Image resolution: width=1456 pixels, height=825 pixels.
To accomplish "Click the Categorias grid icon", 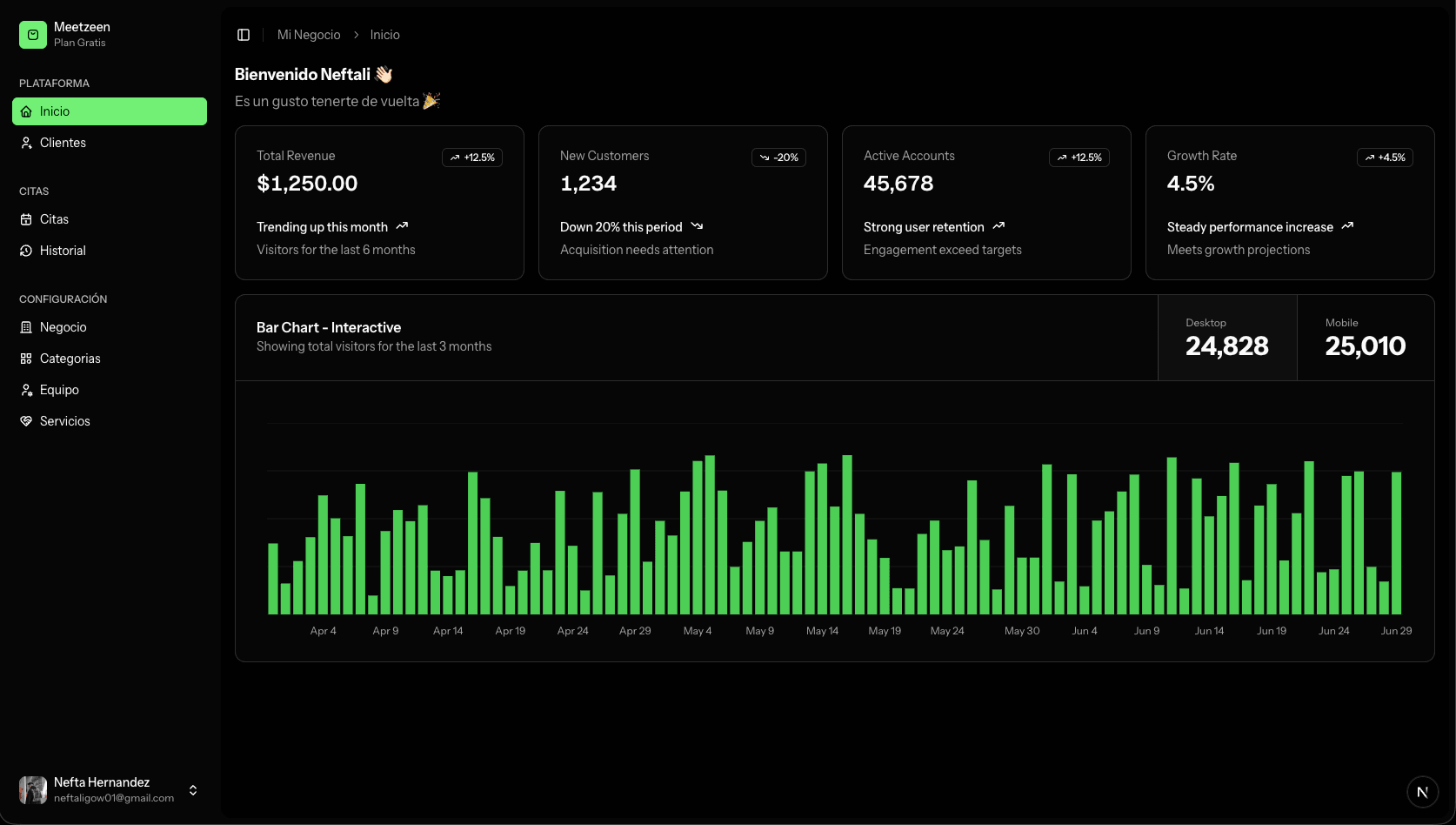I will (x=26, y=359).
